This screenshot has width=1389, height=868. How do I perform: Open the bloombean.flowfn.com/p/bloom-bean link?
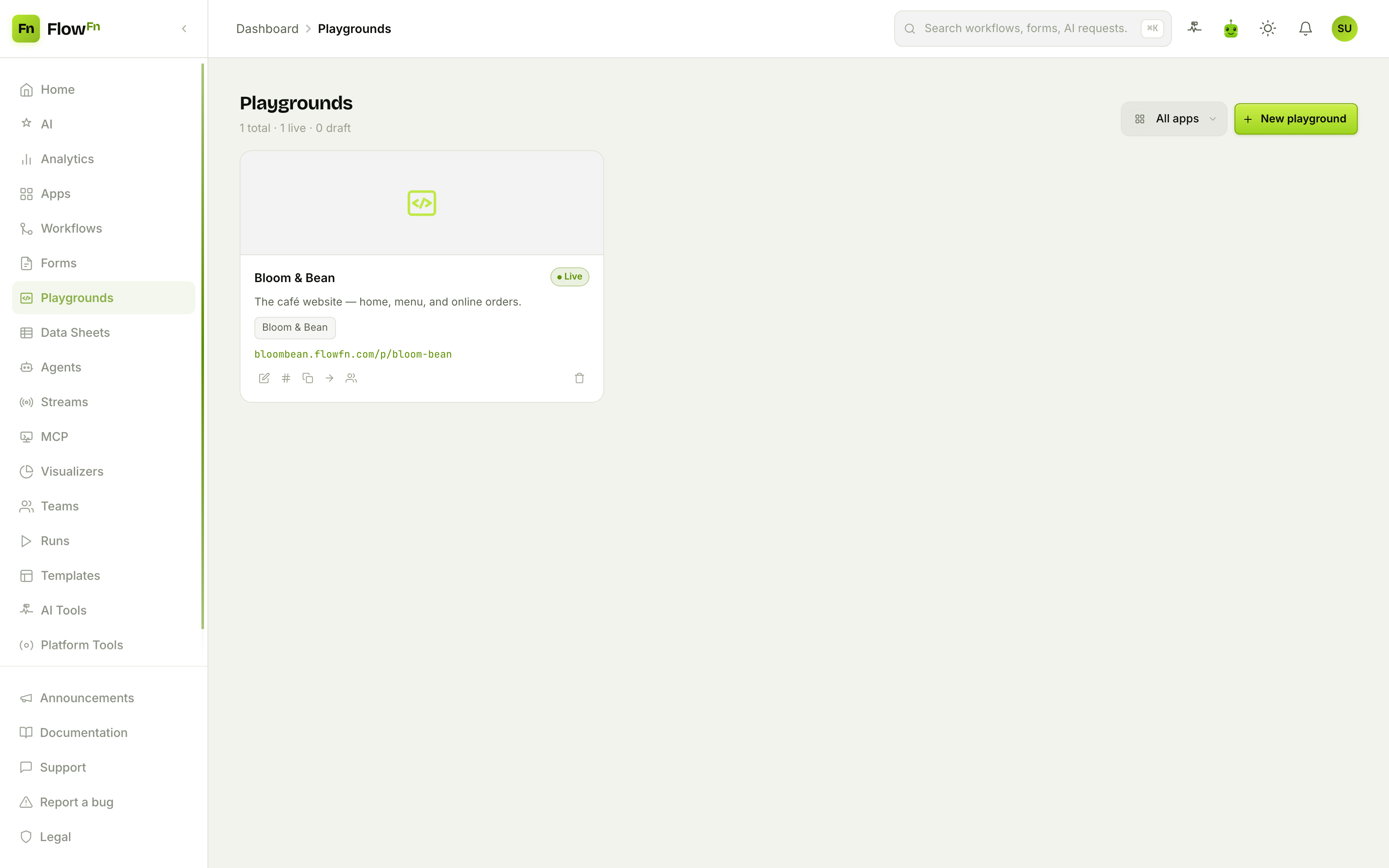tap(353, 354)
